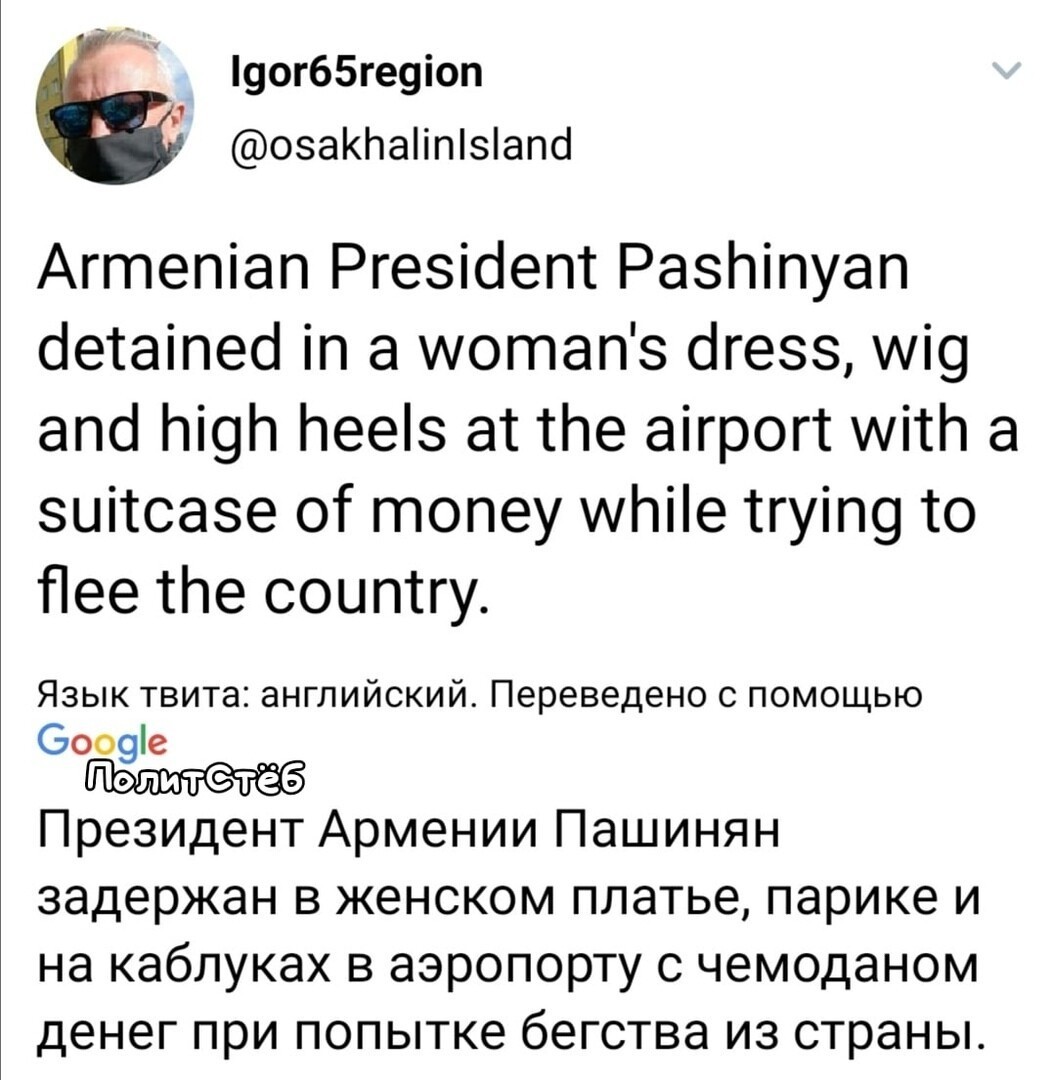Viewport: 1056px width, 1080px height.
Task: Click the line 'задержан в женском платье, парике и'
Action: [508, 902]
